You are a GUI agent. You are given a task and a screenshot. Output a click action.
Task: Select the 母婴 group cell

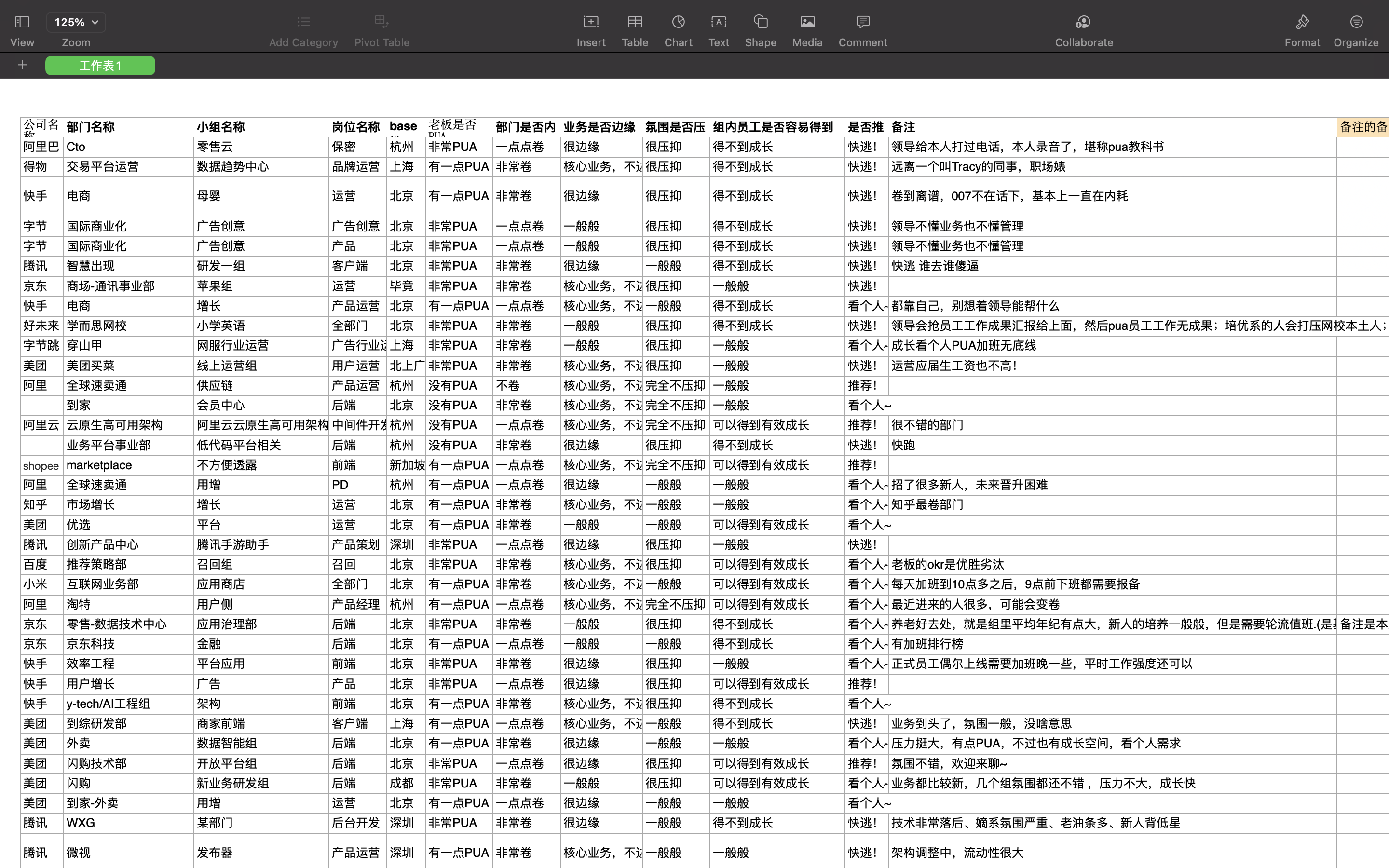[x=261, y=196]
